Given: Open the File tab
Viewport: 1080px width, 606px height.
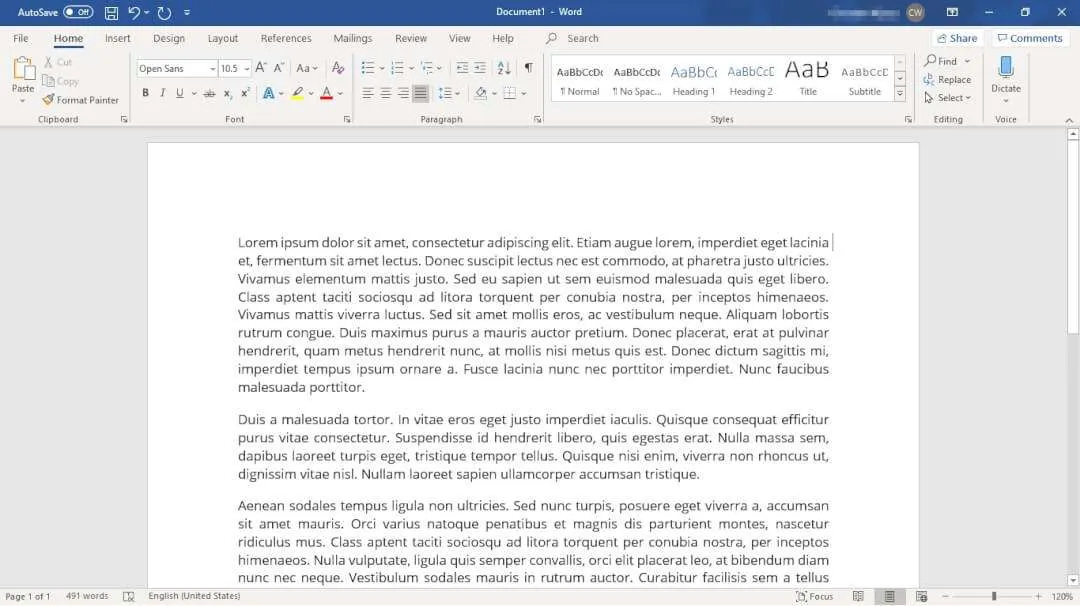Looking at the screenshot, I should tap(21, 39).
